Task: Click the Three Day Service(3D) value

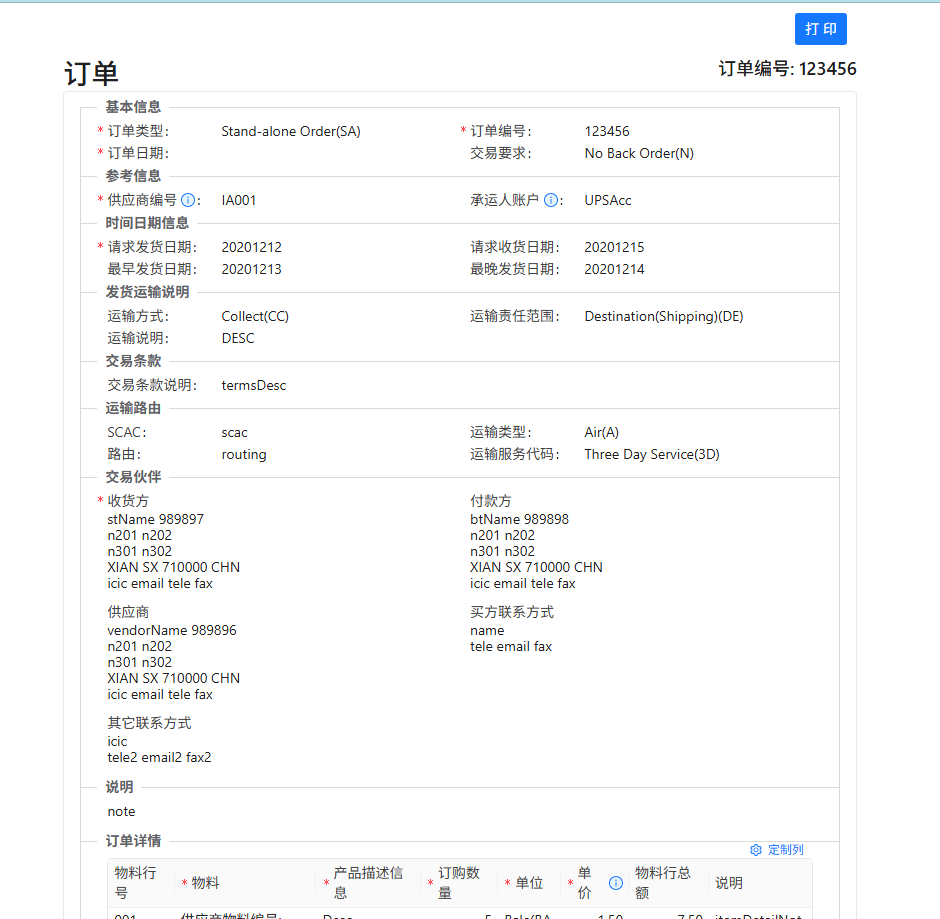Action: [652, 454]
